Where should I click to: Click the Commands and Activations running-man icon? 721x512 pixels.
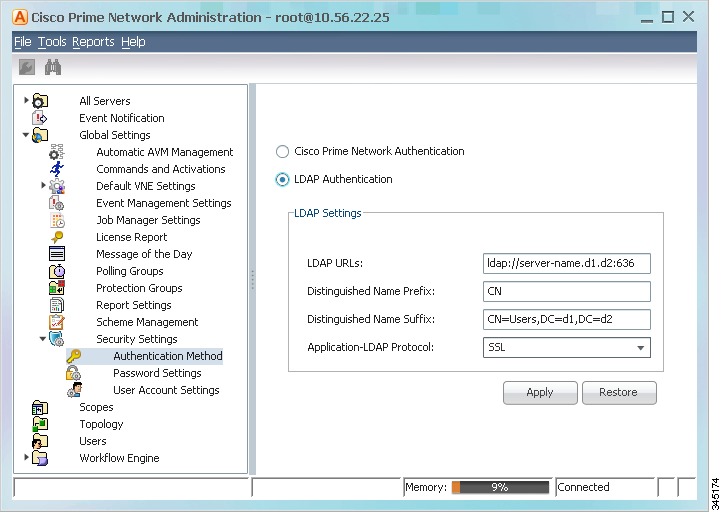(57, 169)
